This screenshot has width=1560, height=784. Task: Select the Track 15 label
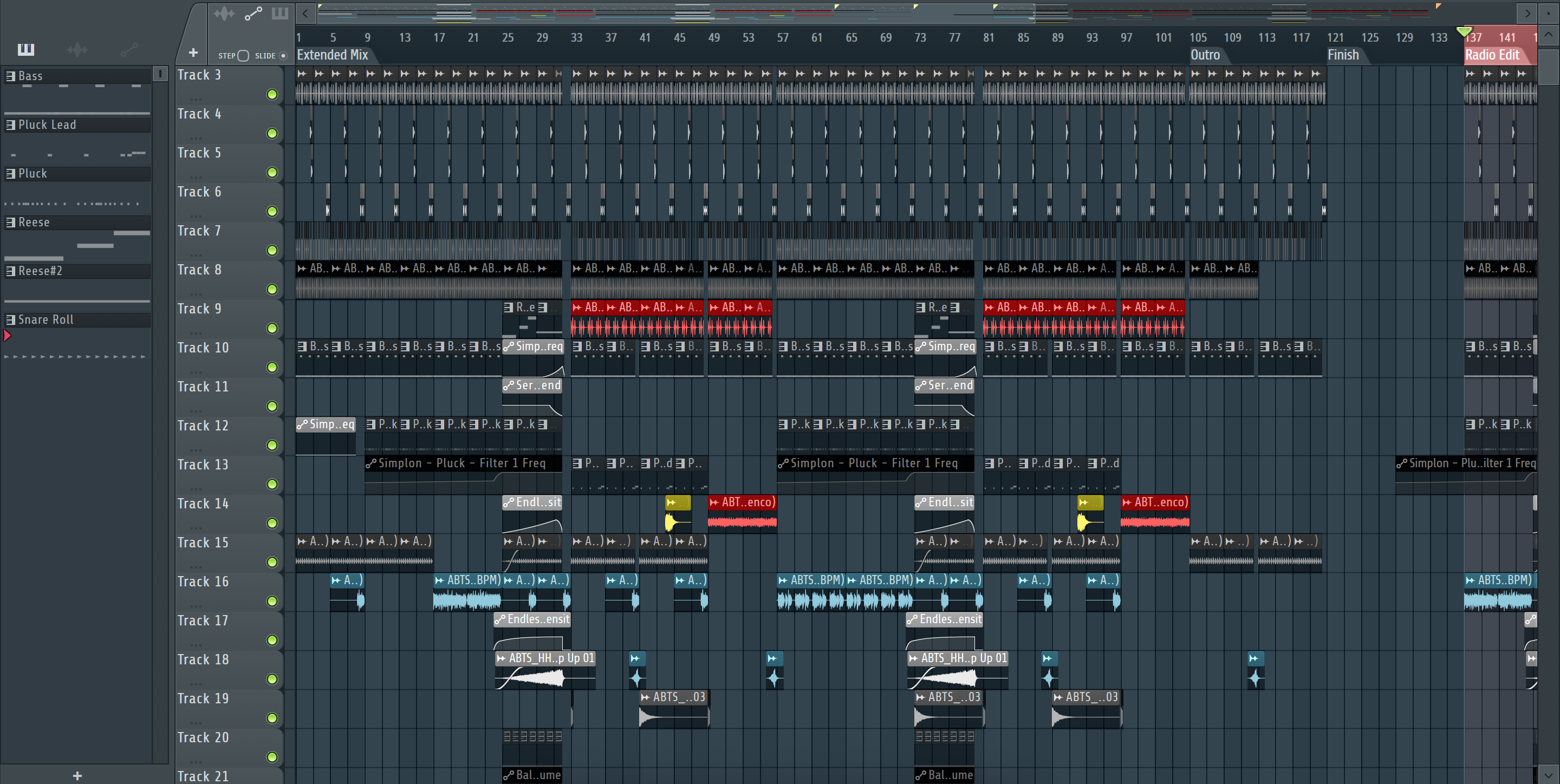pos(203,543)
